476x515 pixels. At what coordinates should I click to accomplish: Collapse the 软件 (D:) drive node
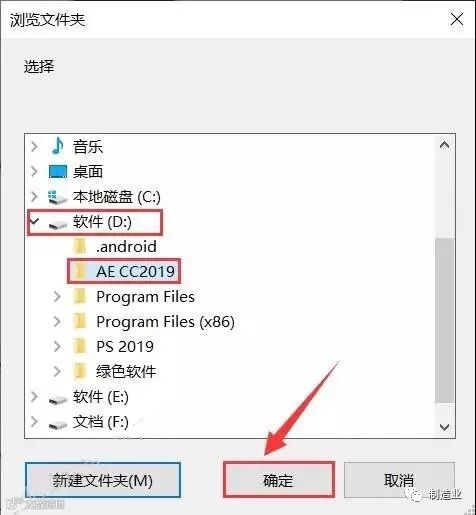35,222
